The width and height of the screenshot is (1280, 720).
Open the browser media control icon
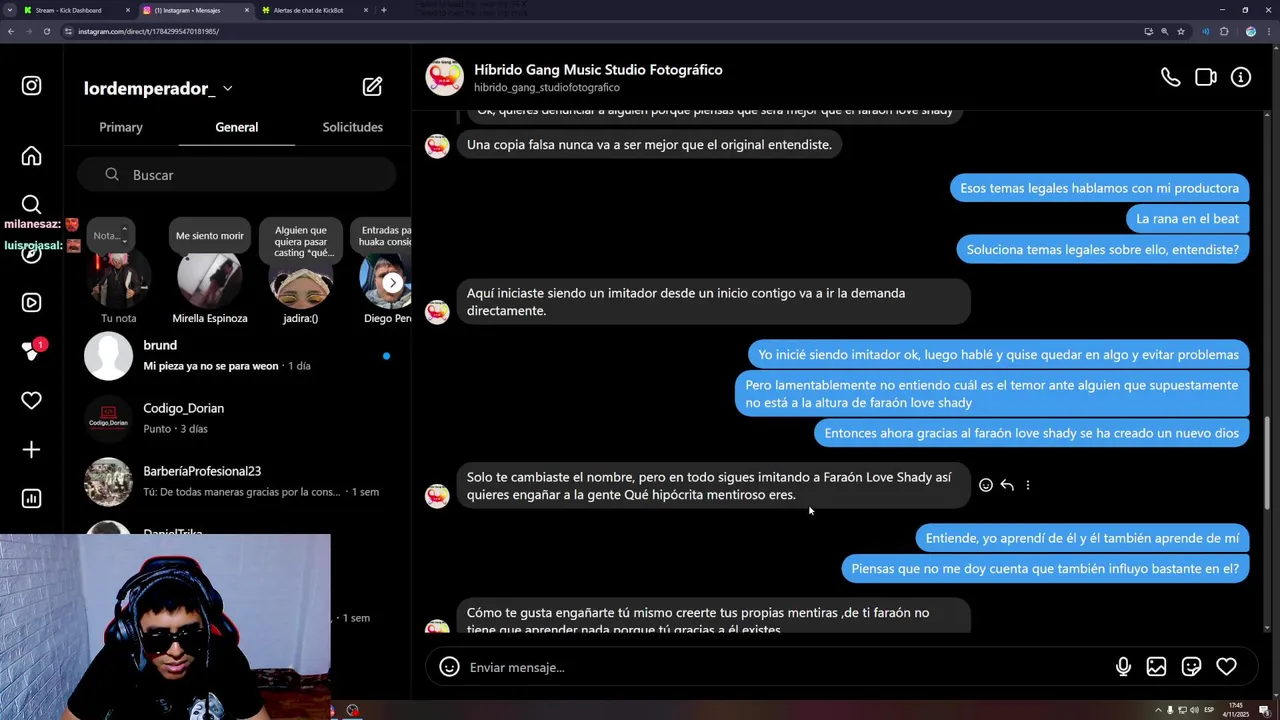[1205, 31]
